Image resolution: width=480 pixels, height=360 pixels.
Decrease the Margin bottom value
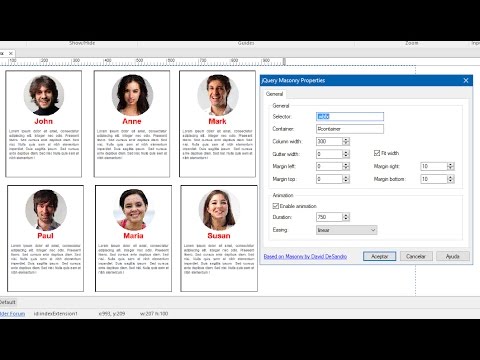pyautogui.click(x=451, y=181)
